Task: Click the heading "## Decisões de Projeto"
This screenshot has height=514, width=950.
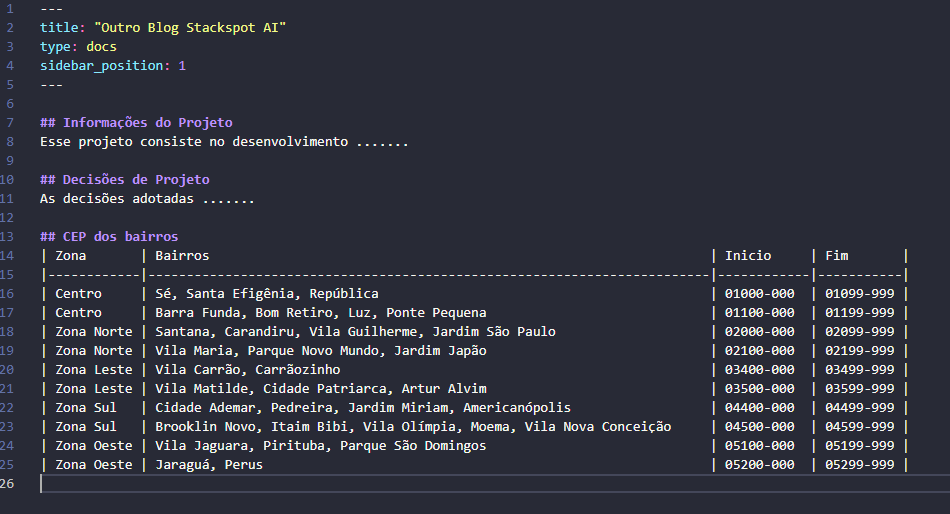Action: (125, 179)
